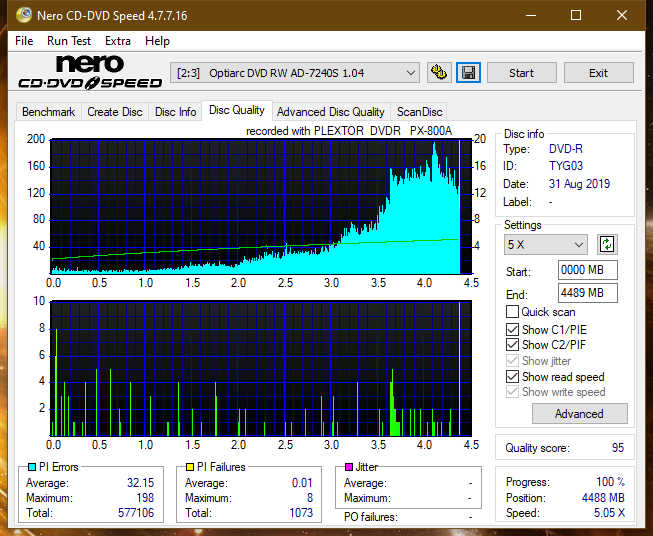Click the date 31 Aug 2019
The height and width of the screenshot is (536, 653).
pos(579,184)
